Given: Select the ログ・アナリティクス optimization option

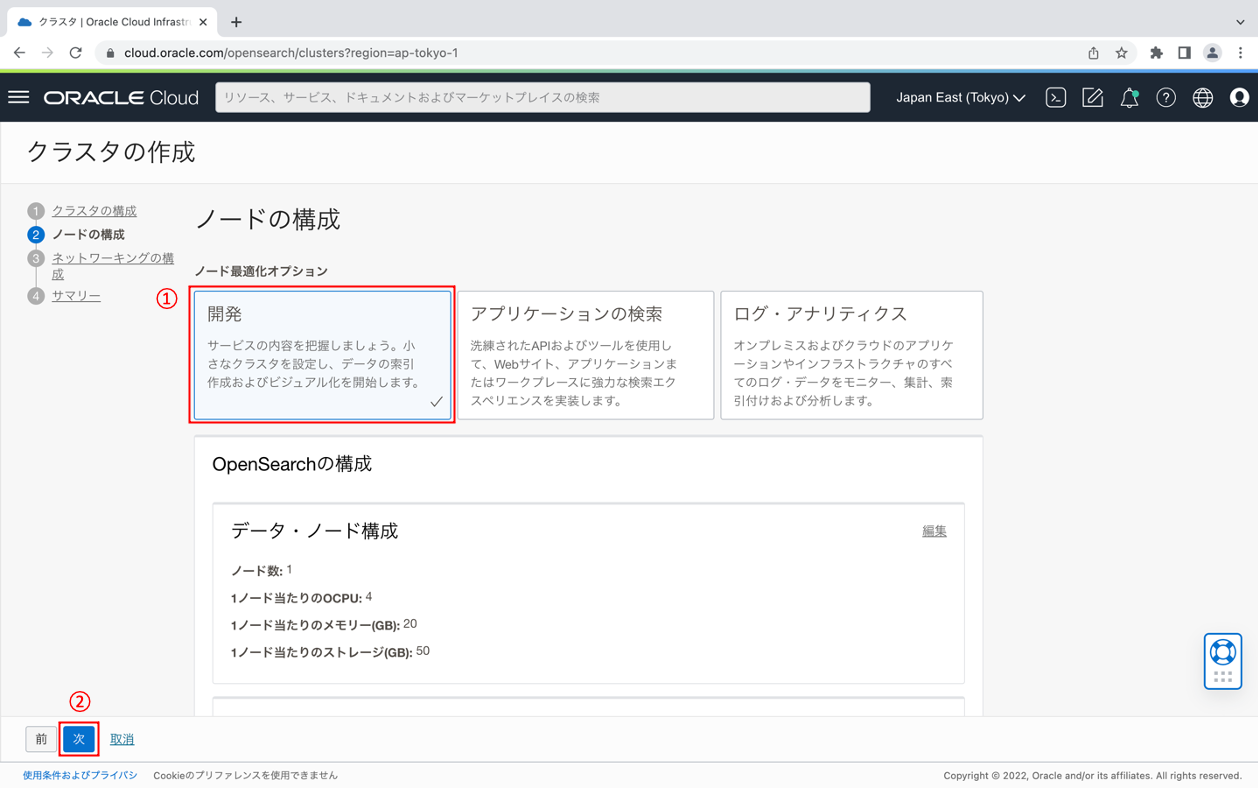Looking at the screenshot, I should (x=851, y=355).
